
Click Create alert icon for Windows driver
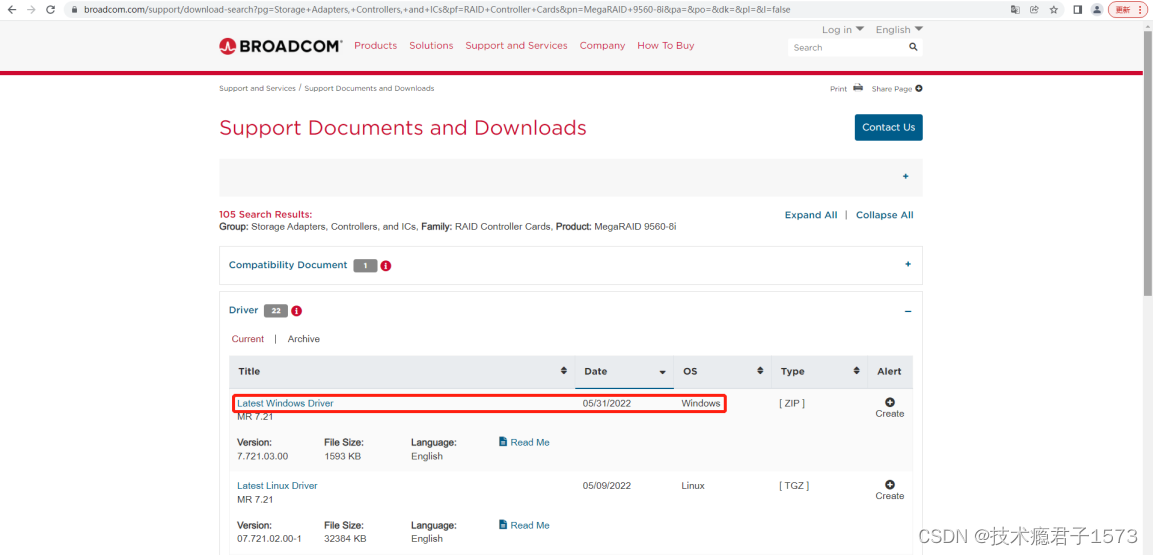890,403
